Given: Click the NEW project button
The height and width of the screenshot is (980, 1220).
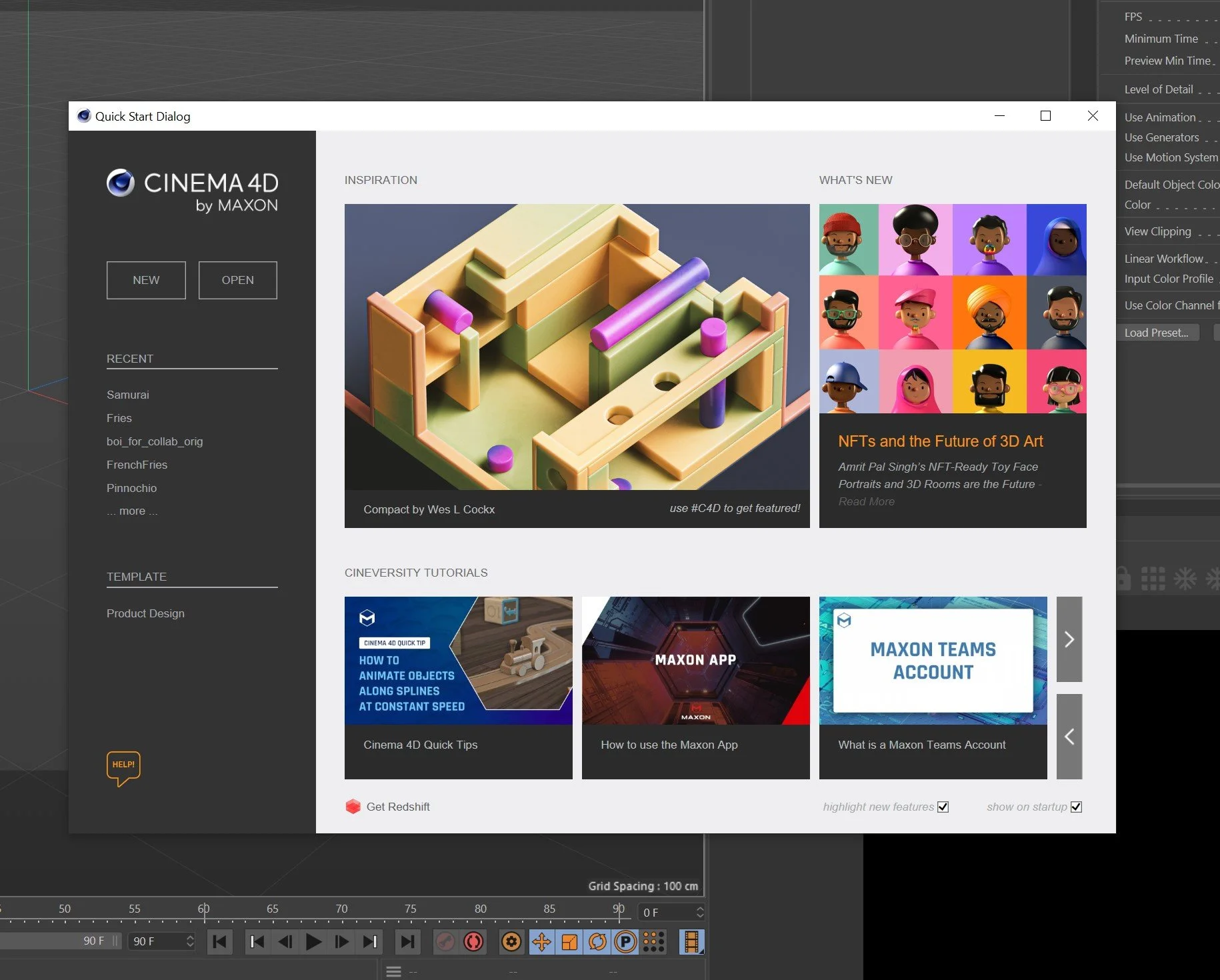Looking at the screenshot, I should pyautogui.click(x=146, y=280).
